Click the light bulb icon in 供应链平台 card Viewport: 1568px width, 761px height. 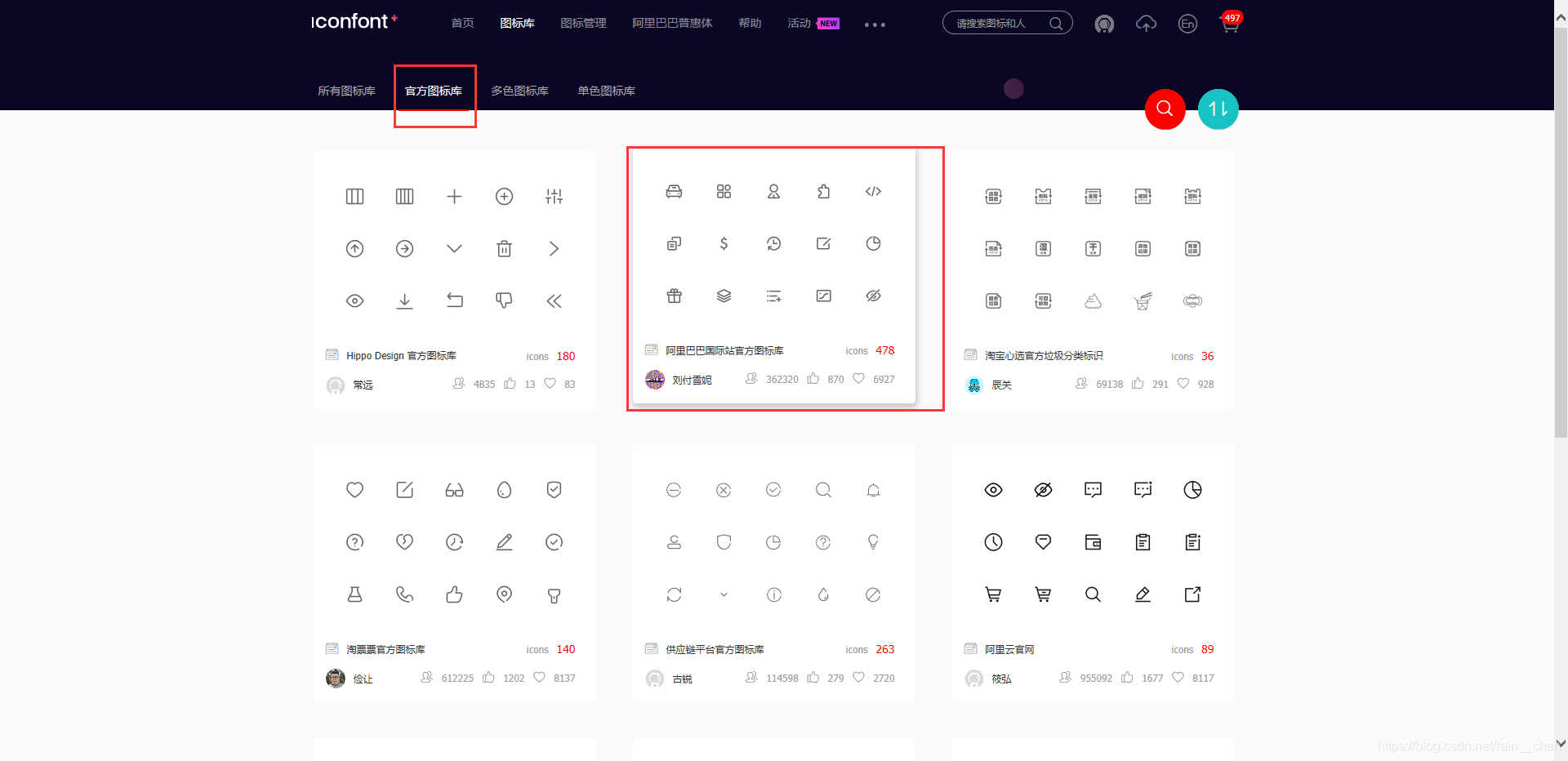tap(873, 542)
